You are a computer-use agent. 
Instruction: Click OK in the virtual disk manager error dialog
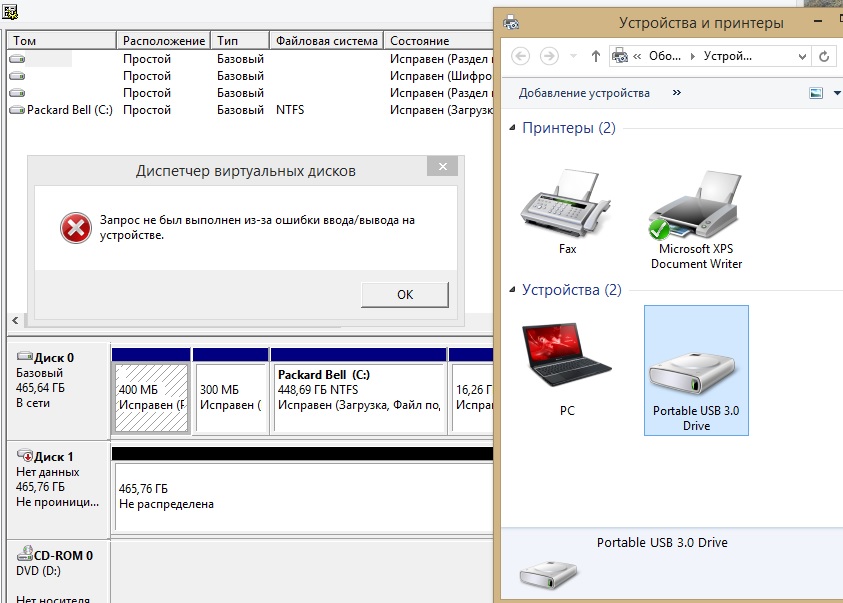pyautogui.click(x=405, y=295)
